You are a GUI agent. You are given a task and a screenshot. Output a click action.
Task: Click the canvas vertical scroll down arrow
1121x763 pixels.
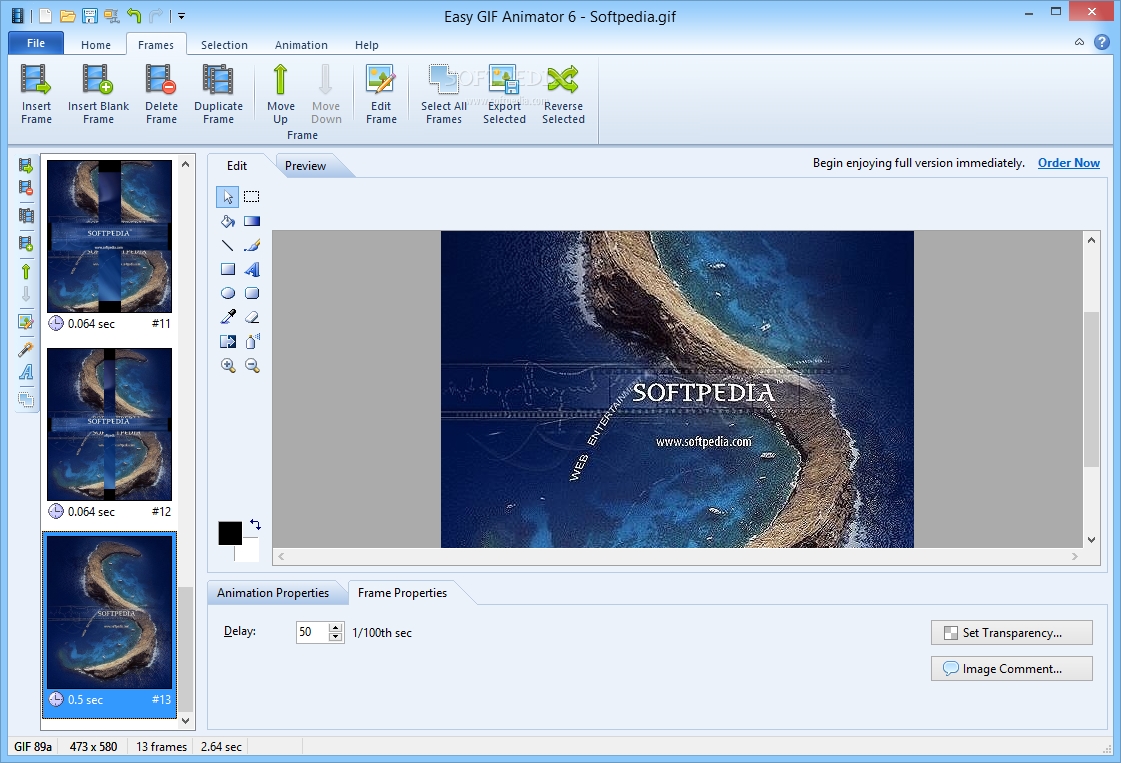[1091, 540]
